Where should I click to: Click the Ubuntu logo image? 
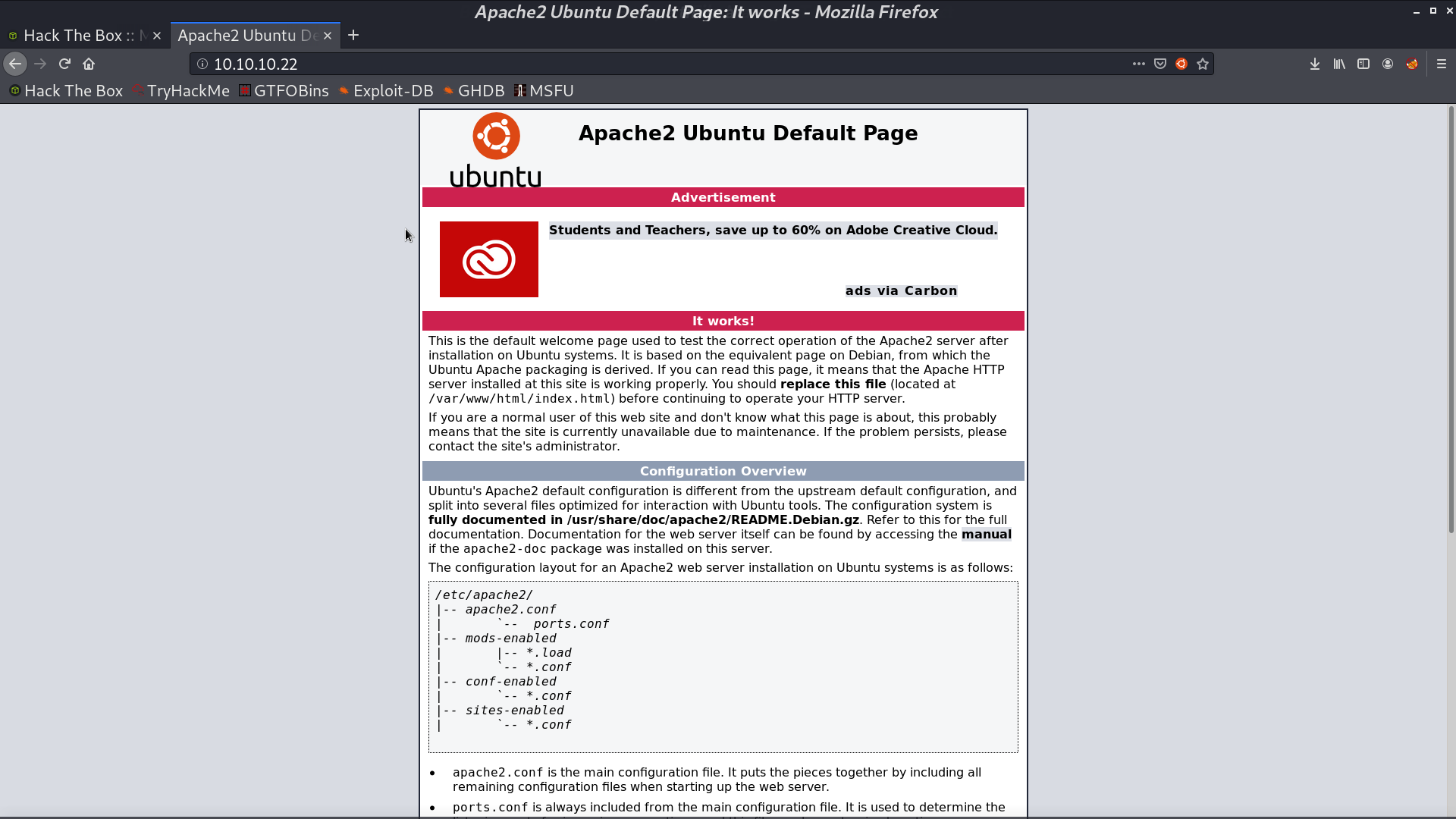tap(496, 150)
